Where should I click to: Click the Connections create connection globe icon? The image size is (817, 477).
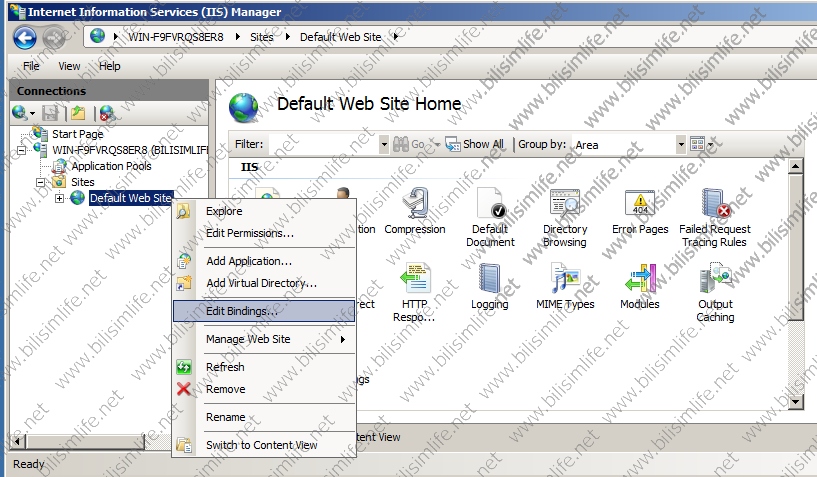(20, 112)
